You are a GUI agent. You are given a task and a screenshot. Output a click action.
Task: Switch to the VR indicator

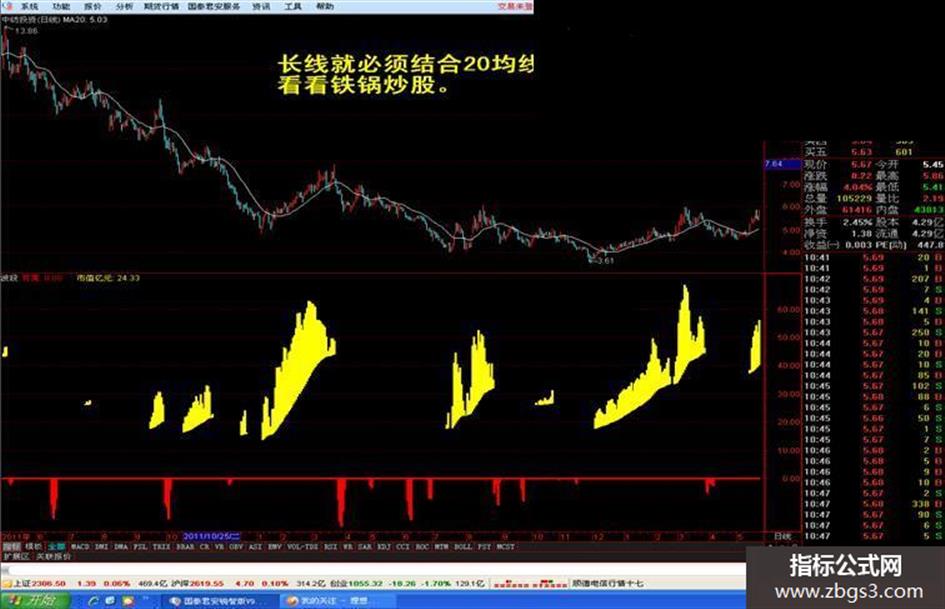coord(219,547)
